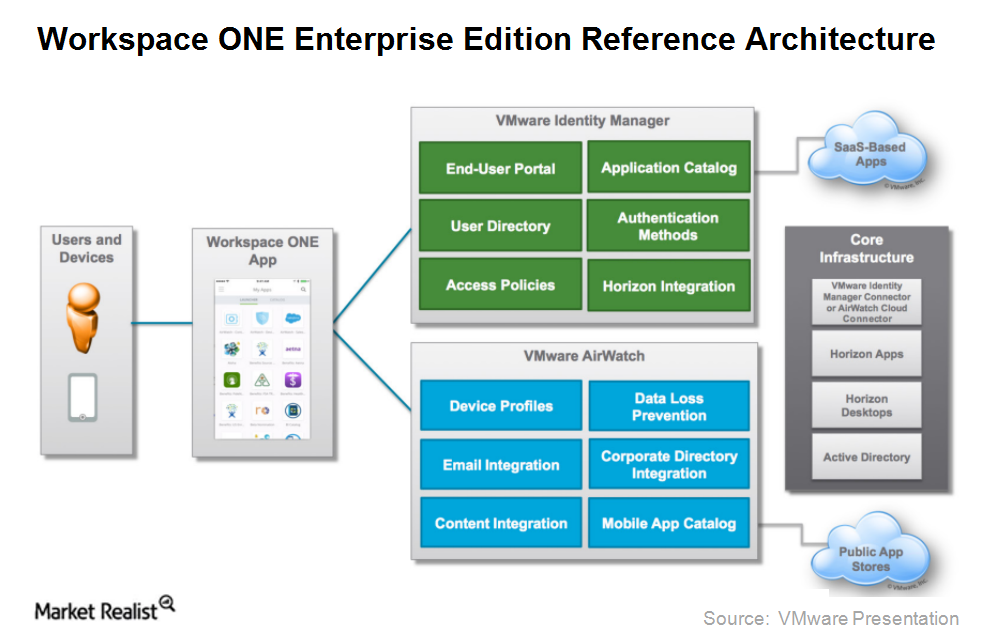Click the User Directory box
Viewport: 997px width, 637px height.
500,226
